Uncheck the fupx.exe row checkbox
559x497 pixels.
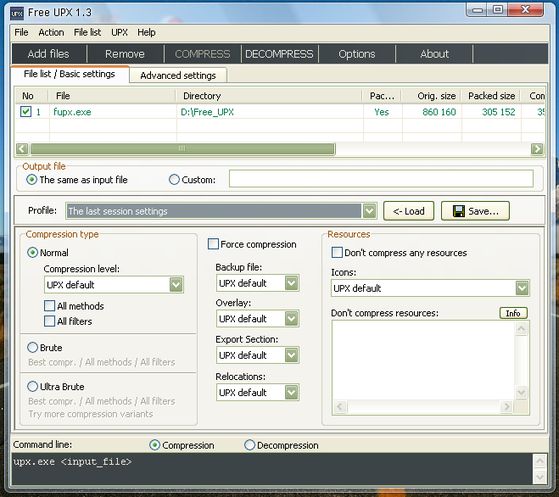(x=26, y=112)
